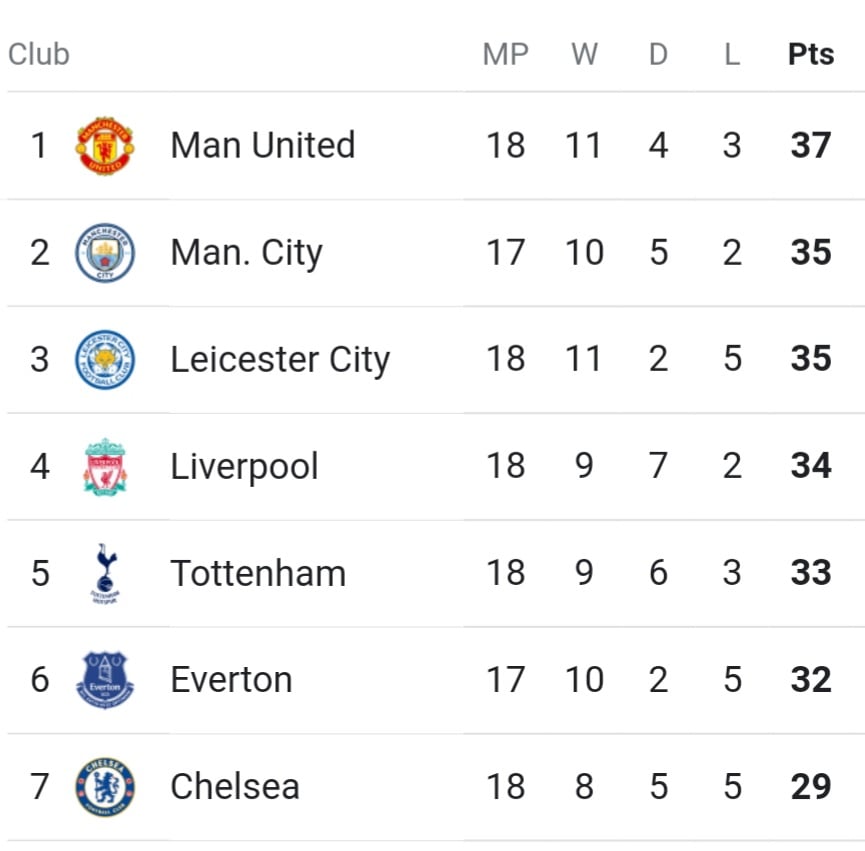Click the Leicester City crest icon
This screenshot has width=865, height=851.
[105, 360]
